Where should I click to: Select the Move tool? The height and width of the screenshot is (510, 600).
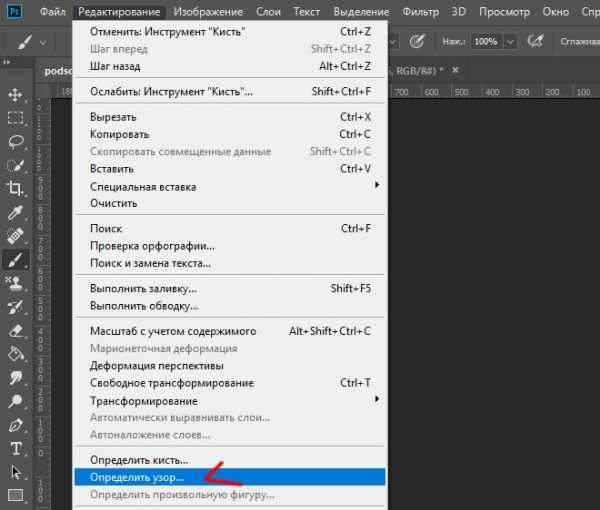pyautogui.click(x=16, y=94)
